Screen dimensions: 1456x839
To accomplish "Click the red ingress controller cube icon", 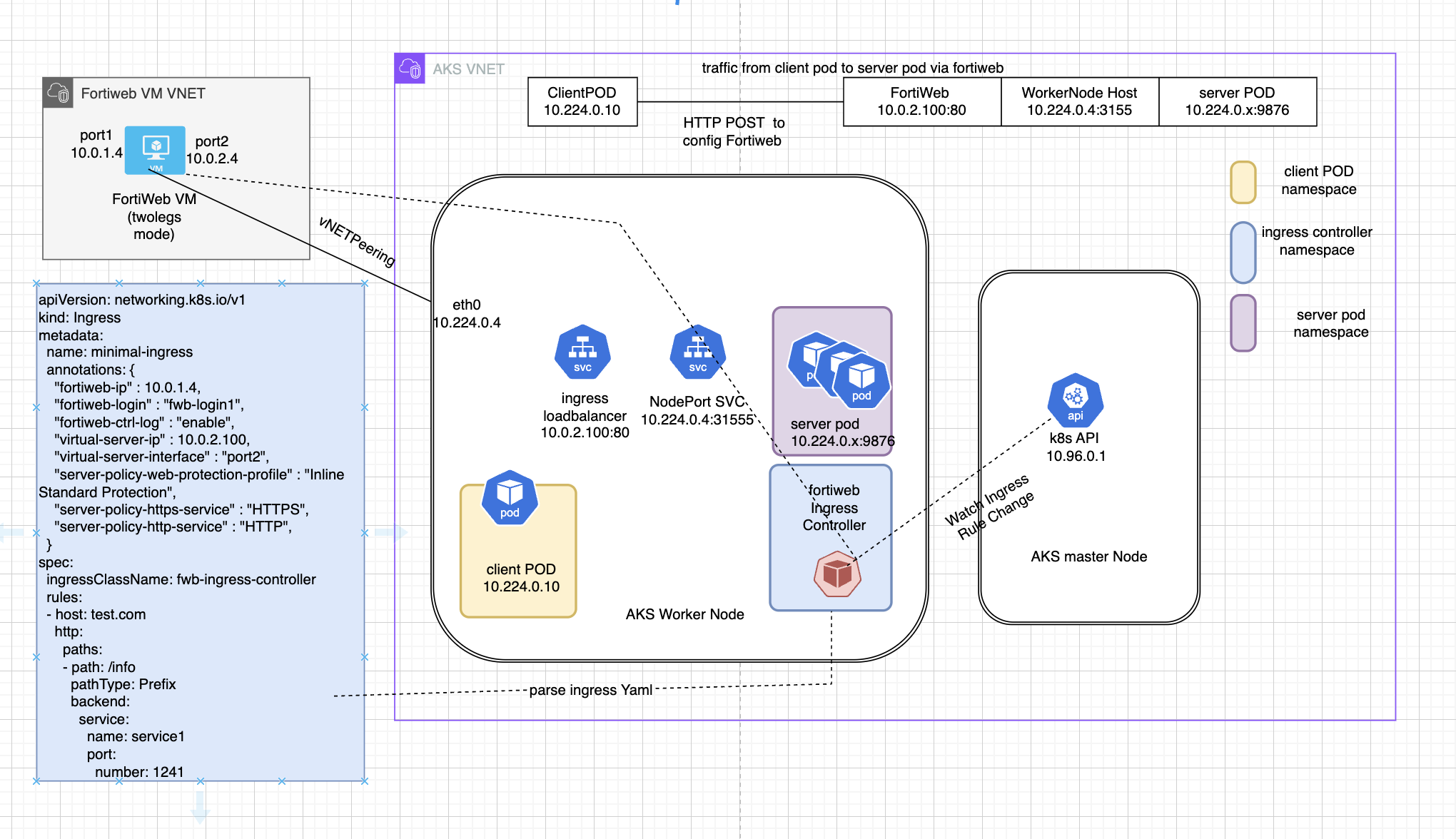I will point(837,574).
